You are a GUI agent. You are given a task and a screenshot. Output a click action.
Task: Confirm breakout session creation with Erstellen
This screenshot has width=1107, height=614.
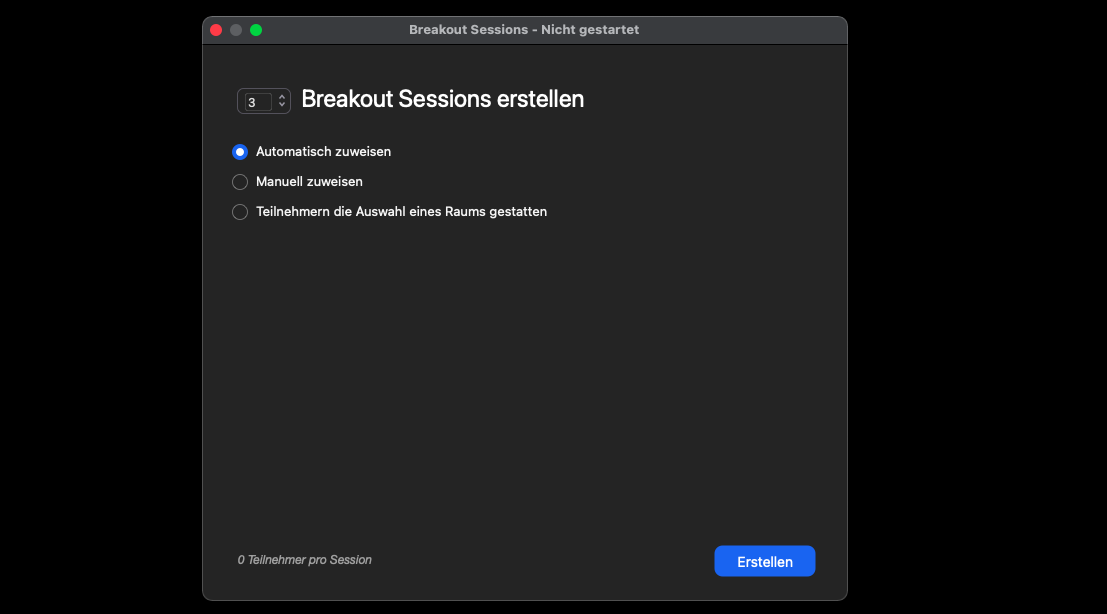(x=764, y=561)
